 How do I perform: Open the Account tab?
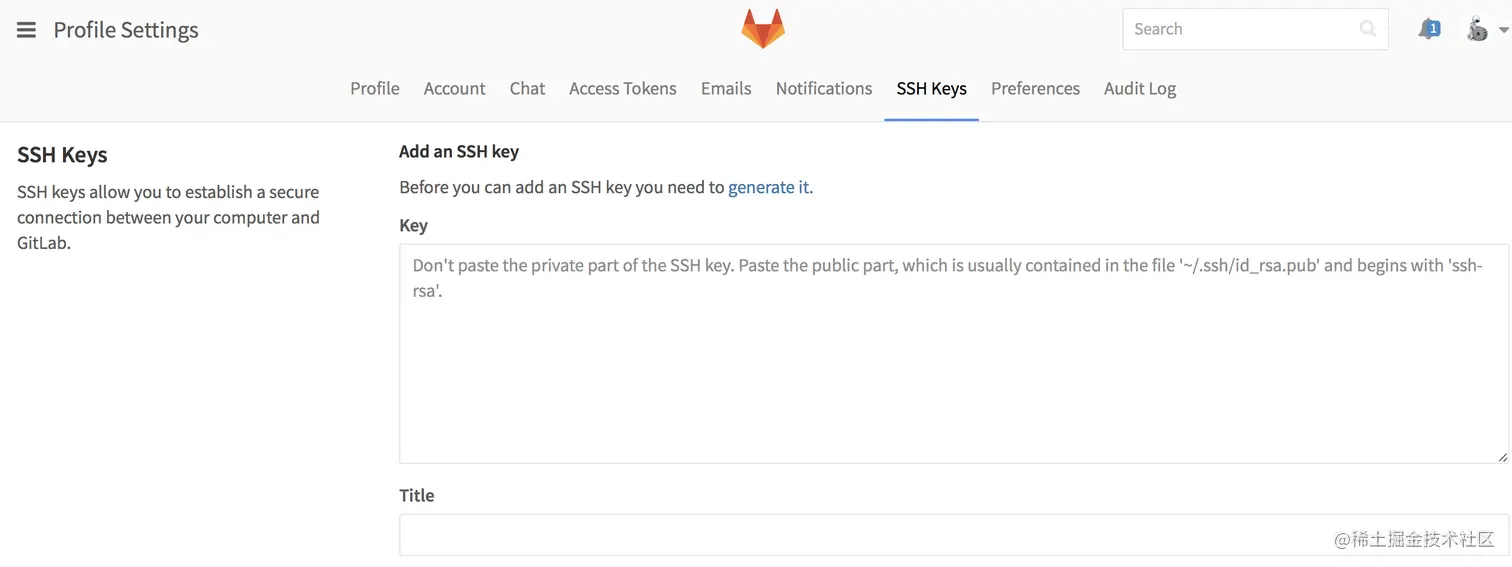pyautogui.click(x=454, y=88)
